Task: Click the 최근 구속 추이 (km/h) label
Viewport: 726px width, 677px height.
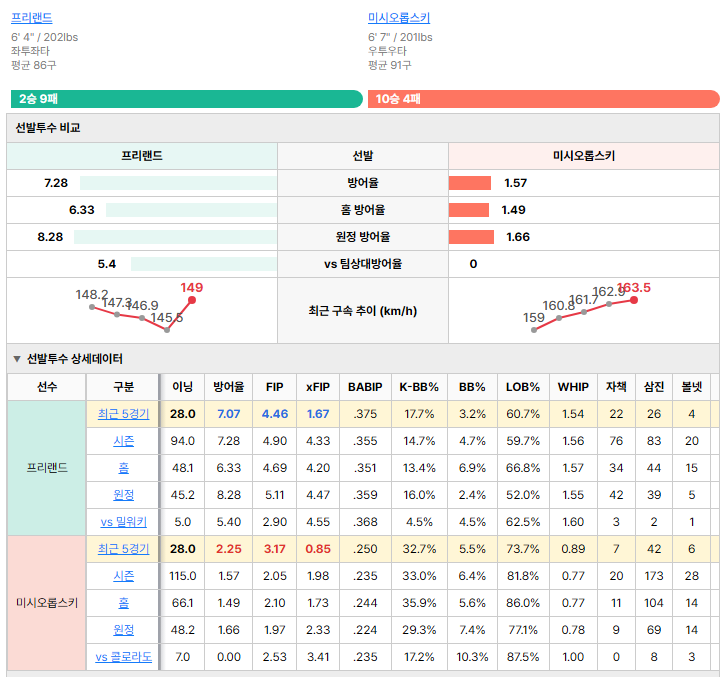Action: tap(363, 311)
